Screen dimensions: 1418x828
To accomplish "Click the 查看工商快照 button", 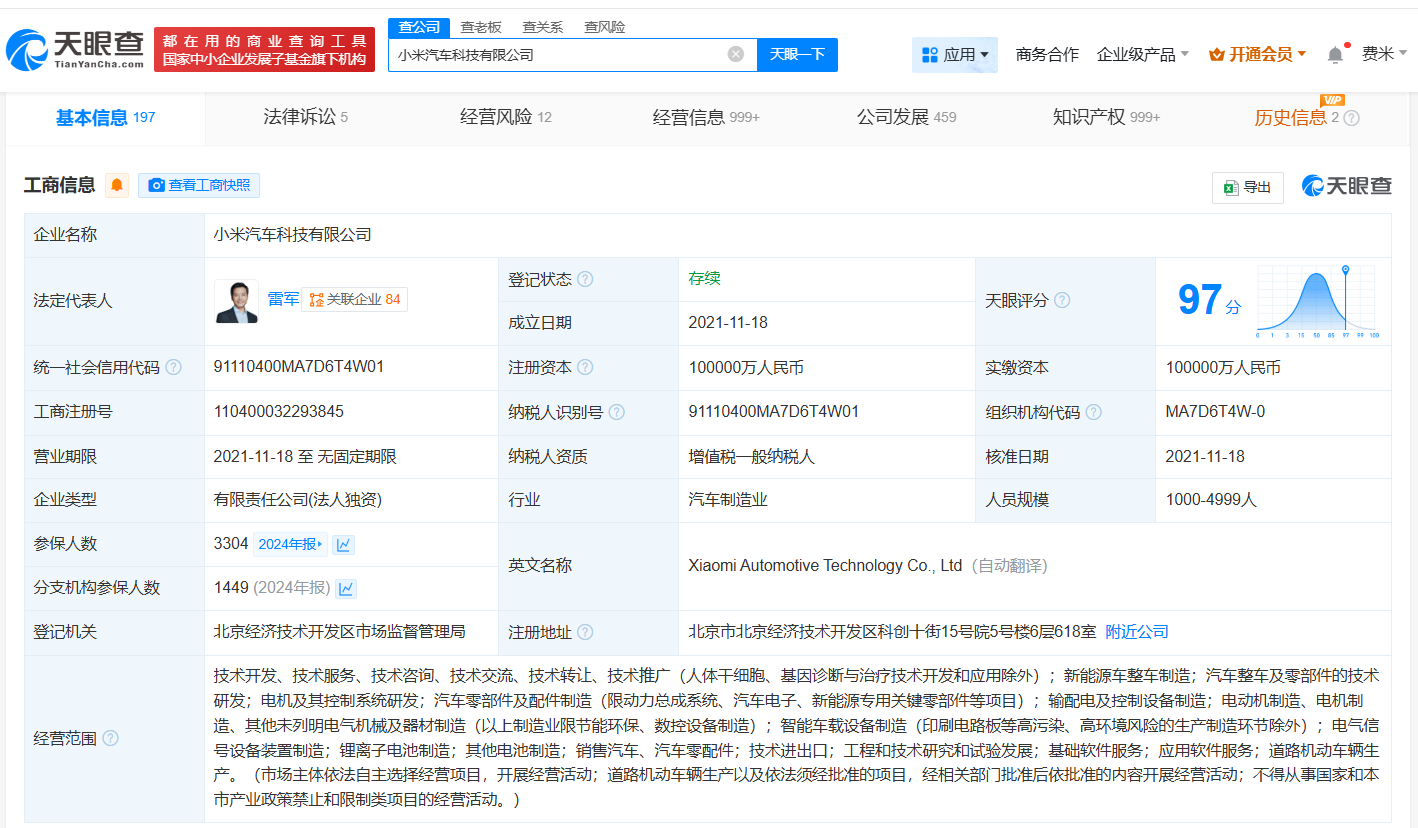I will [x=199, y=185].
